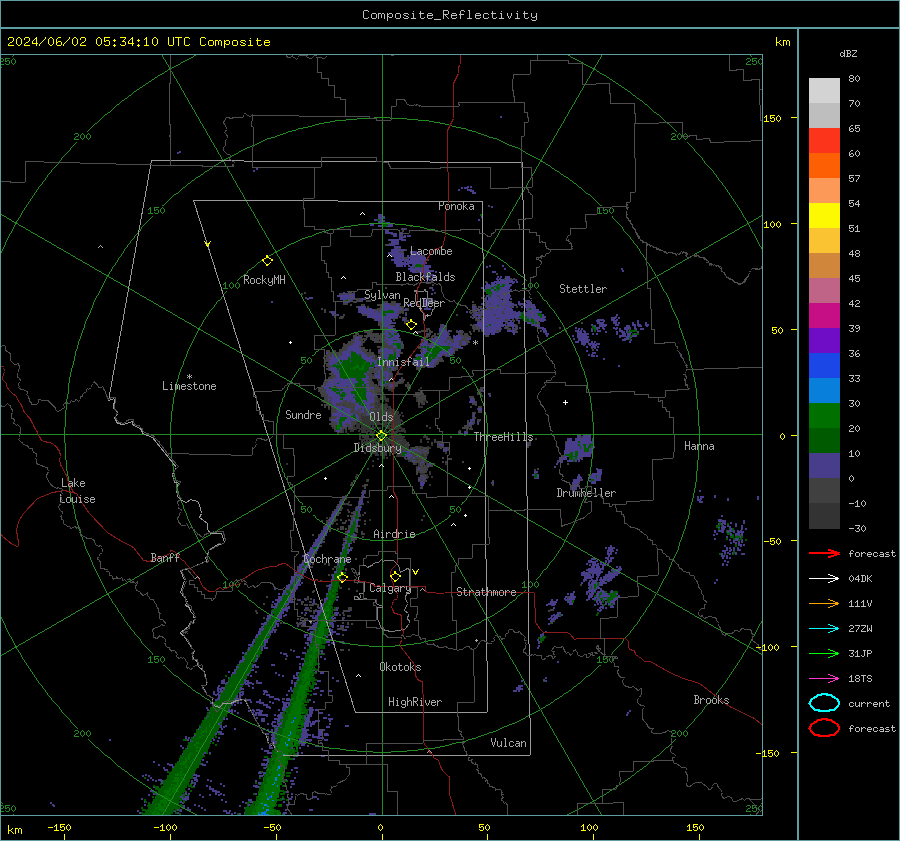Click the yellow diamond marker above Calgary
900x841 pixels.
[x=395, y=576]
